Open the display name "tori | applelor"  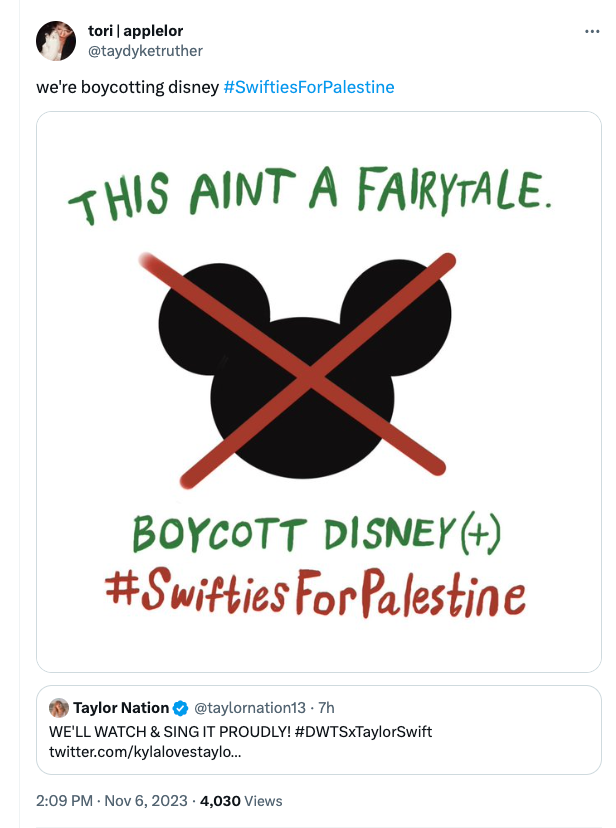[135, 31]
